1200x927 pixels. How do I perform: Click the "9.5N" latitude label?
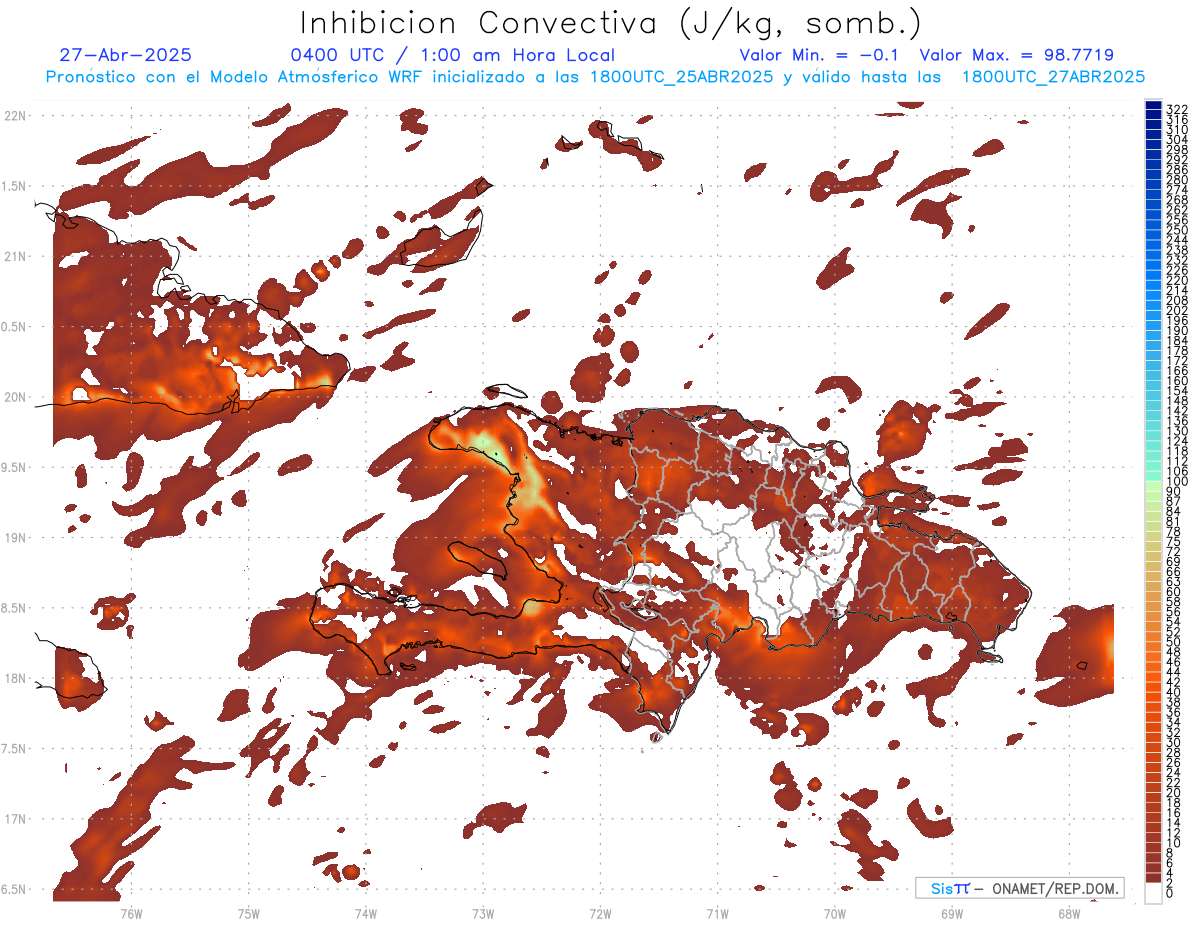[x=15, y=467]
